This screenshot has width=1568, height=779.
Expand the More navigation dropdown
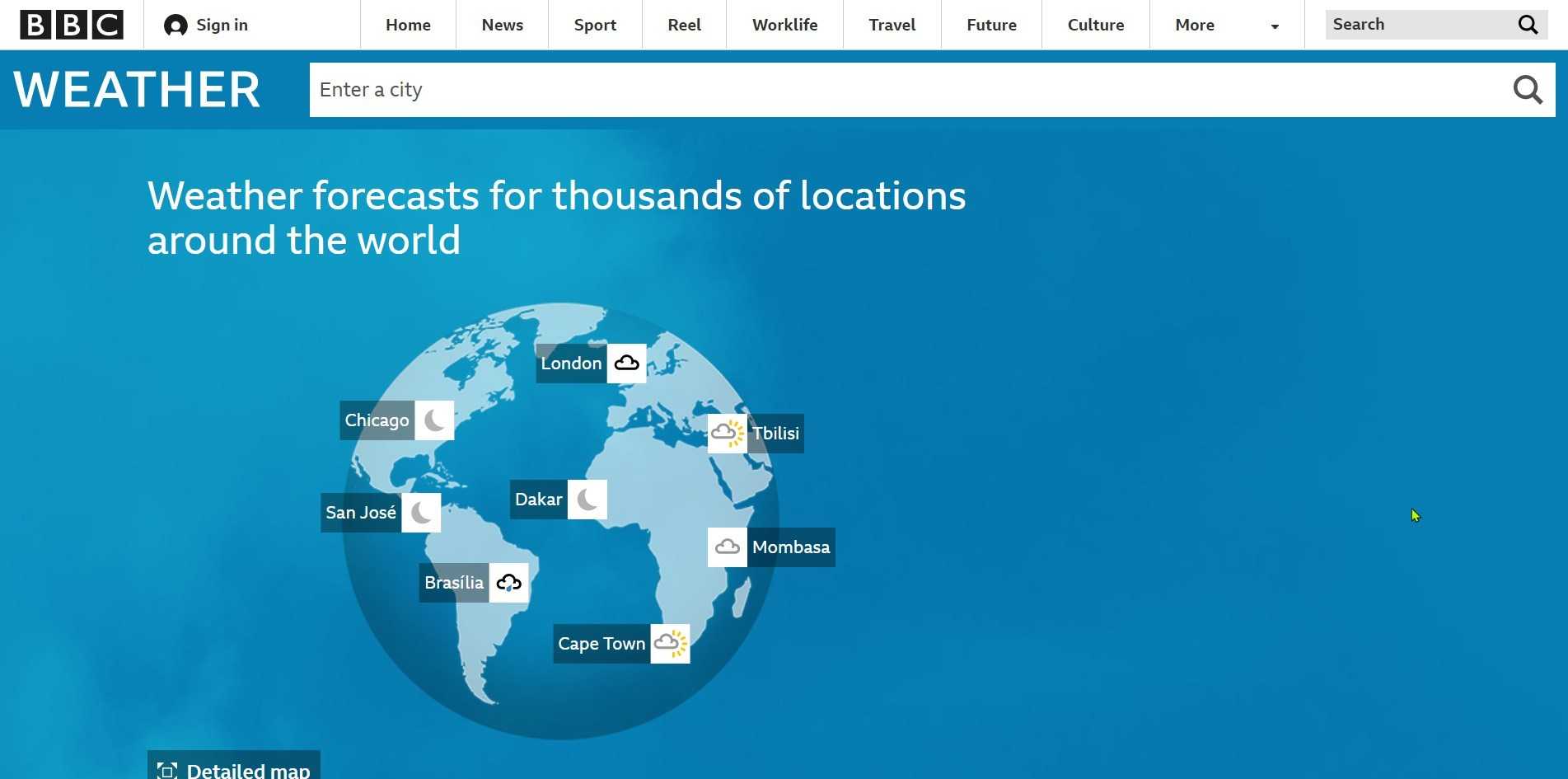pyautogui.click(x=1226, y=25)
